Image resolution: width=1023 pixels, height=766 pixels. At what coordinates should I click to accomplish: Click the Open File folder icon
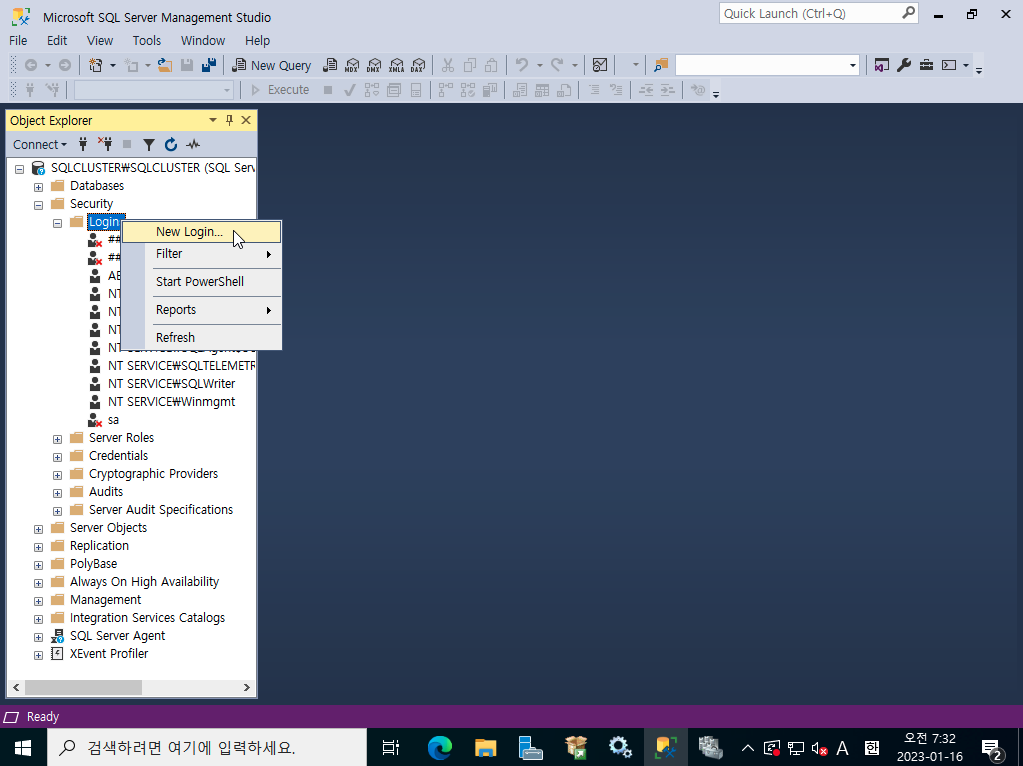(x=165, y=65)
